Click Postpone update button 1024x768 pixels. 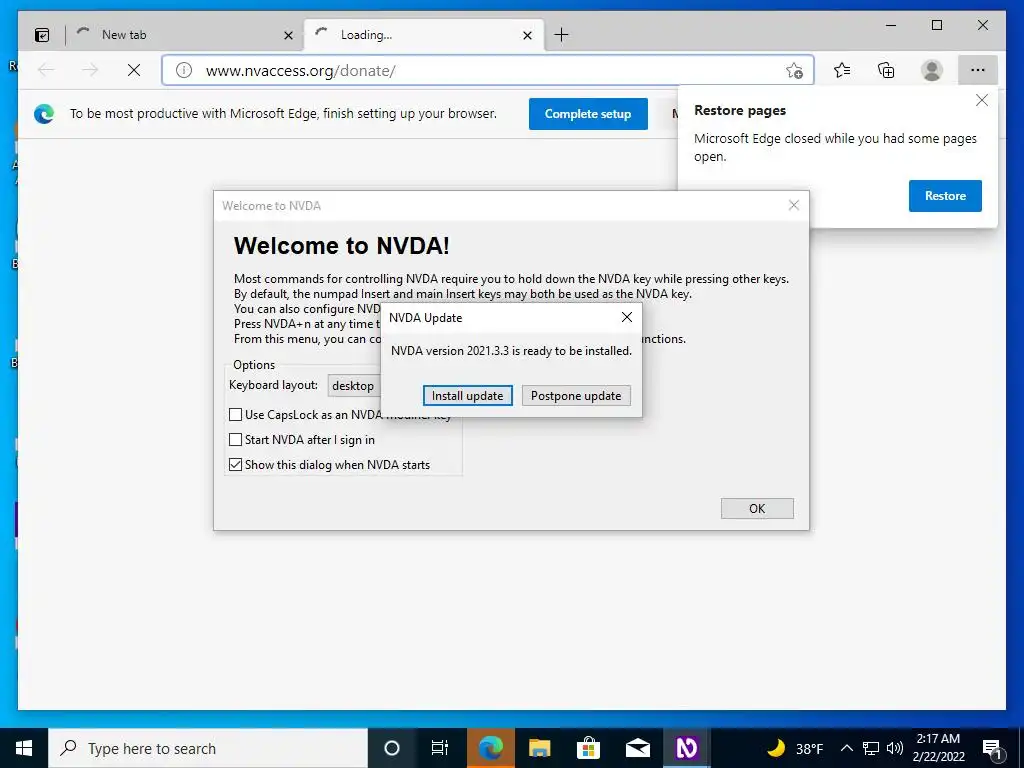[576, 396]
